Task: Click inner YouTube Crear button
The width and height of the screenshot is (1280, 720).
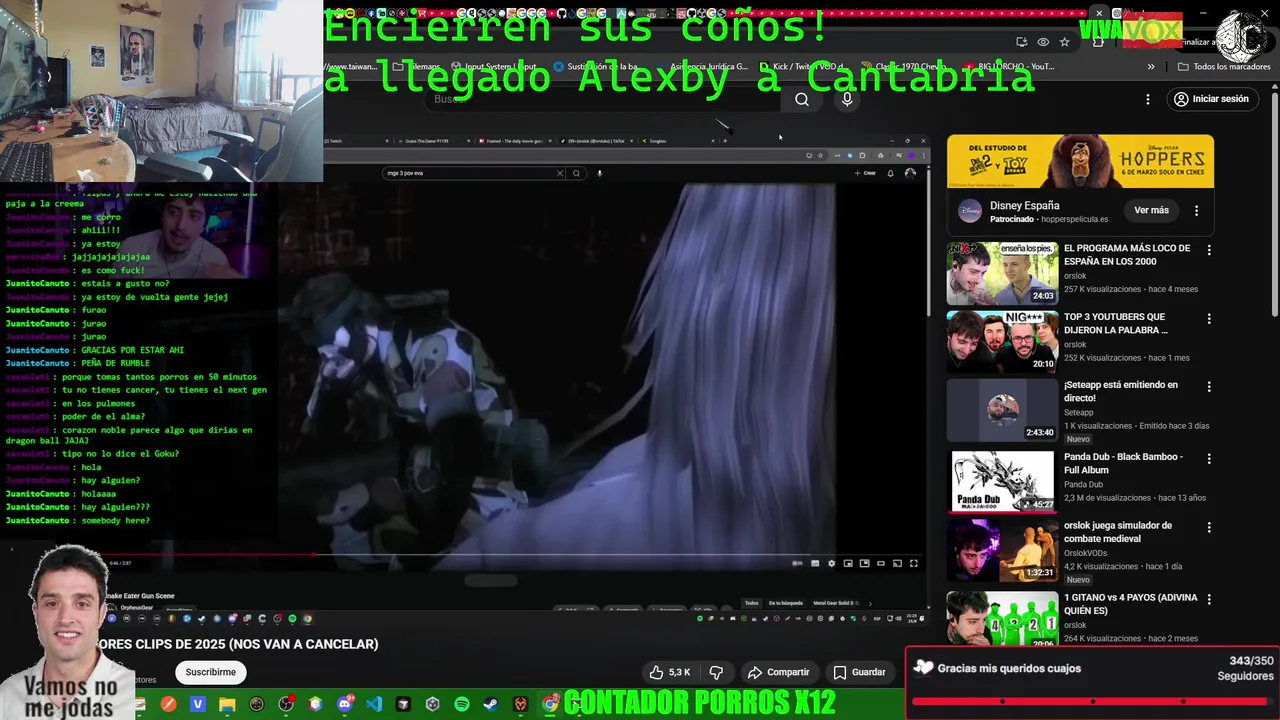Action: coord(865,173)
